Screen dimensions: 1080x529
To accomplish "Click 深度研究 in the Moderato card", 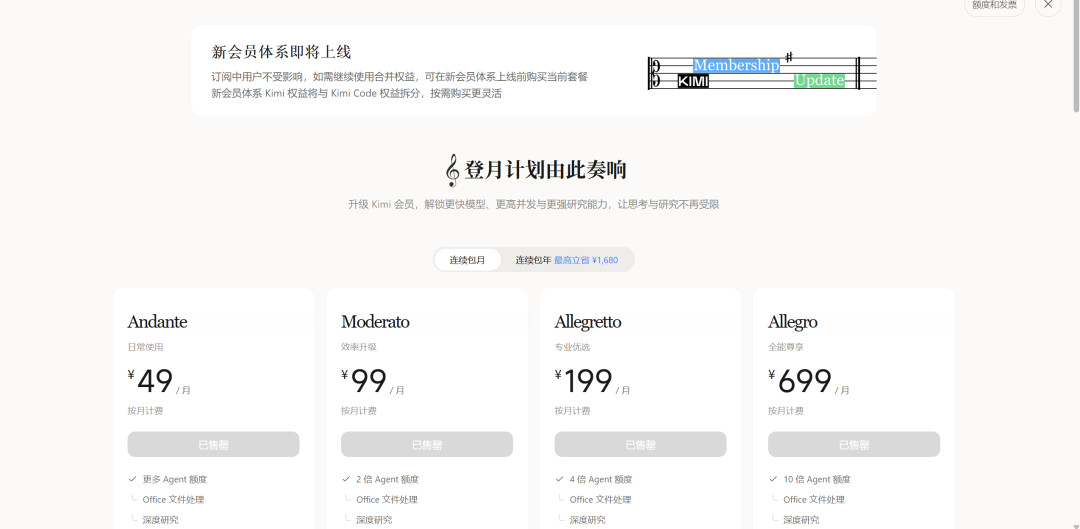I will 374,520.
